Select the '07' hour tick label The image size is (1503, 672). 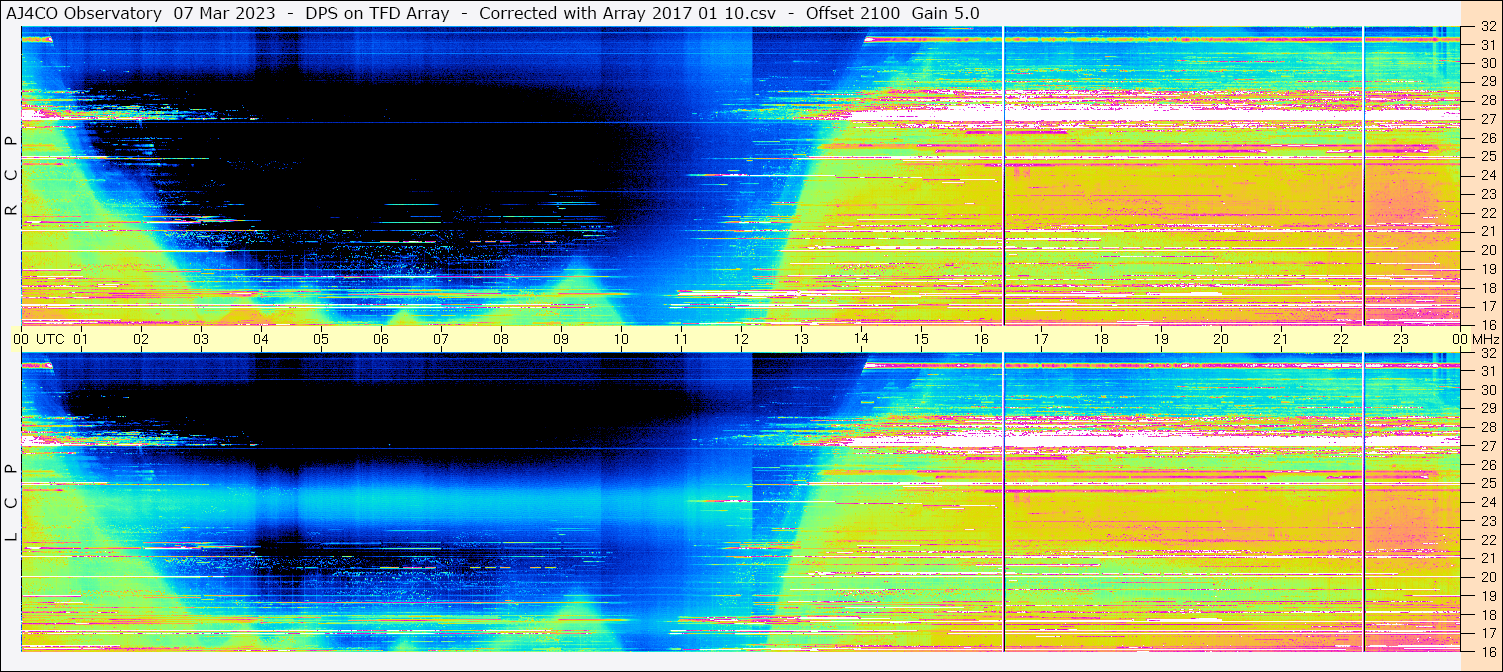point(441,339)
